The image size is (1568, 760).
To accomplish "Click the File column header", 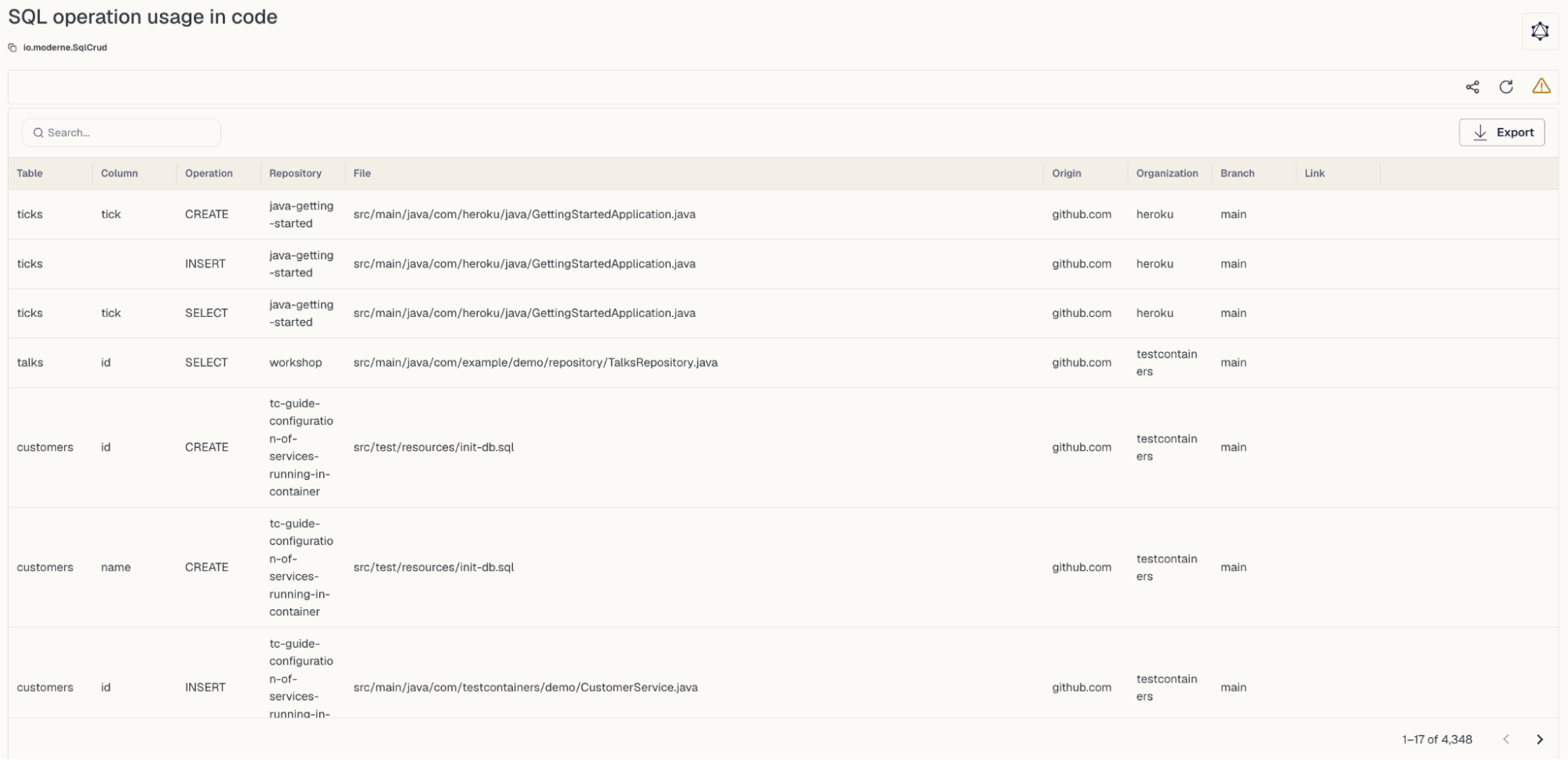I will [x=362, y=173].
